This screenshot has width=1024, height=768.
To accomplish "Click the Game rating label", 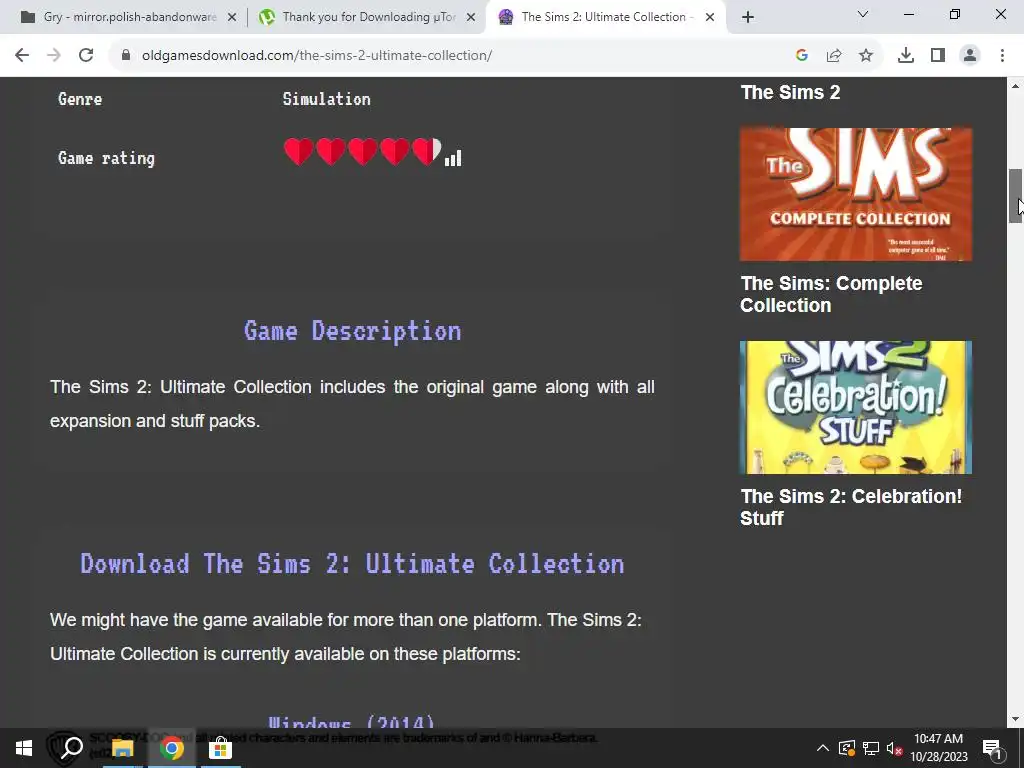I will point(106,158).
